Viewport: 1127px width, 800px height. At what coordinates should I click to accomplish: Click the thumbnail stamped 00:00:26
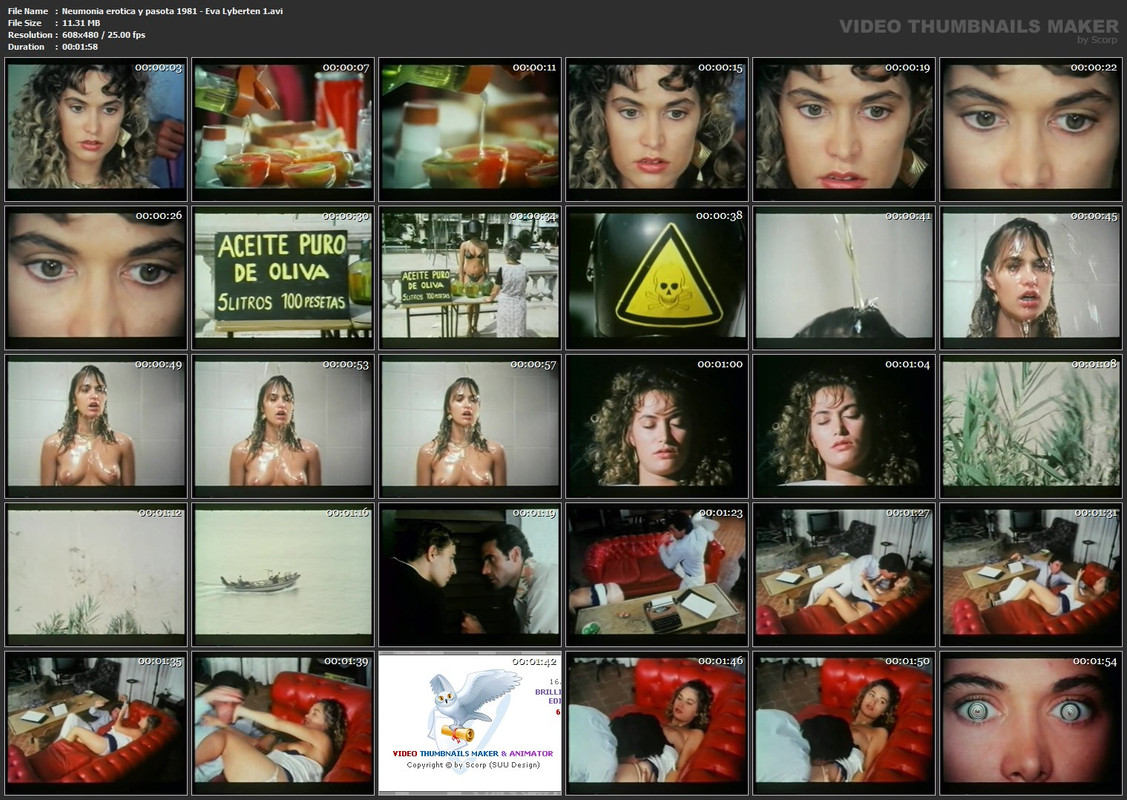coord(96,277)
